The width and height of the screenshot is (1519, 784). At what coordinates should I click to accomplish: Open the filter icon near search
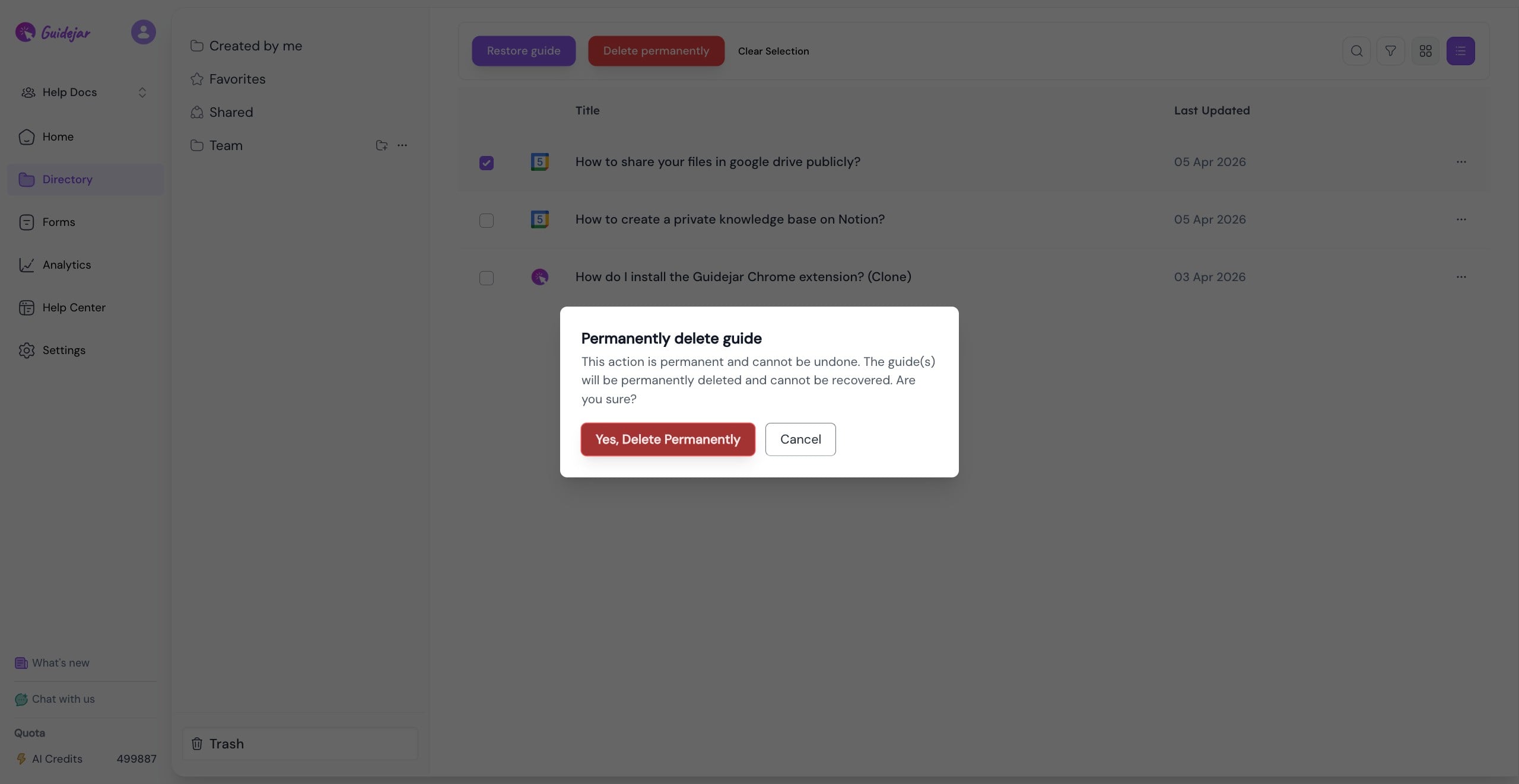[1391, 51]
